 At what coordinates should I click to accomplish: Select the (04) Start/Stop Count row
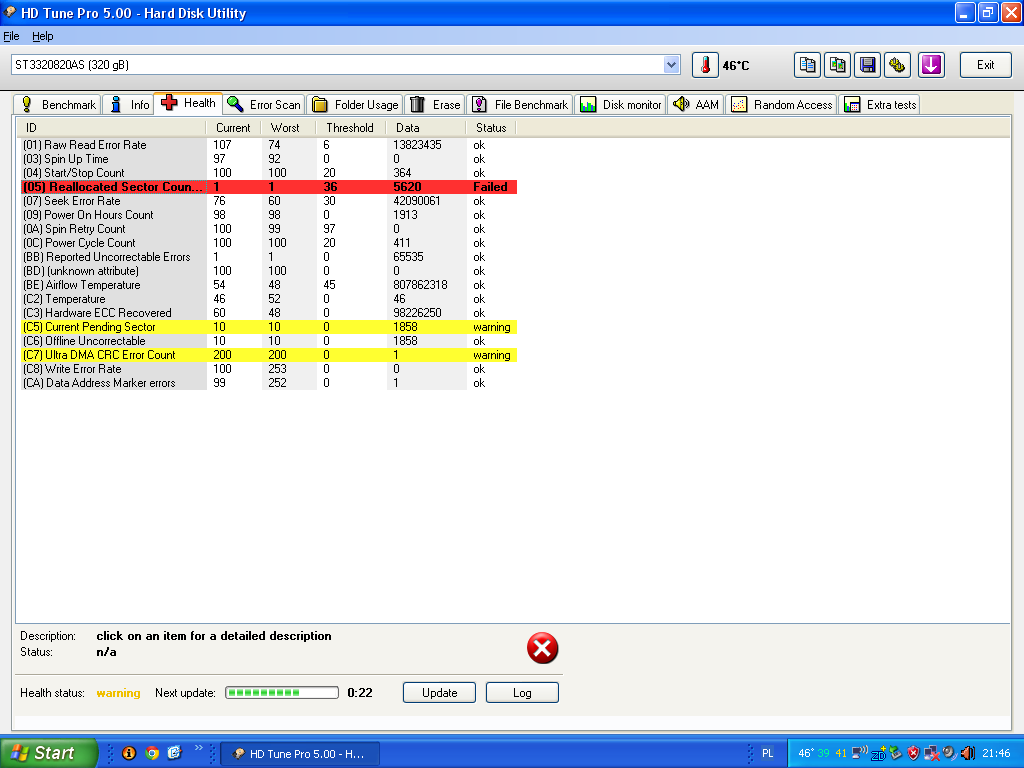click(269, 173)
